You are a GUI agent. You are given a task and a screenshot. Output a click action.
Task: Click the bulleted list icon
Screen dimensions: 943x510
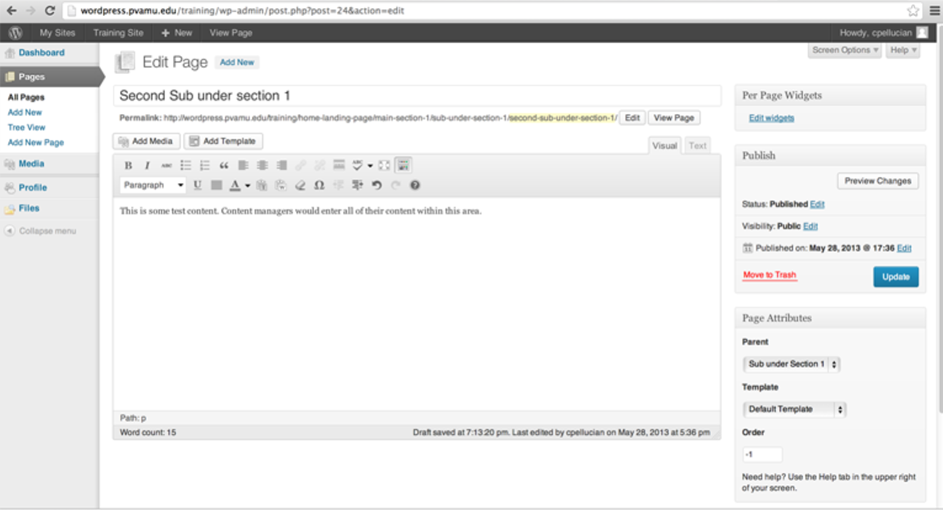(x=186, y=165)
